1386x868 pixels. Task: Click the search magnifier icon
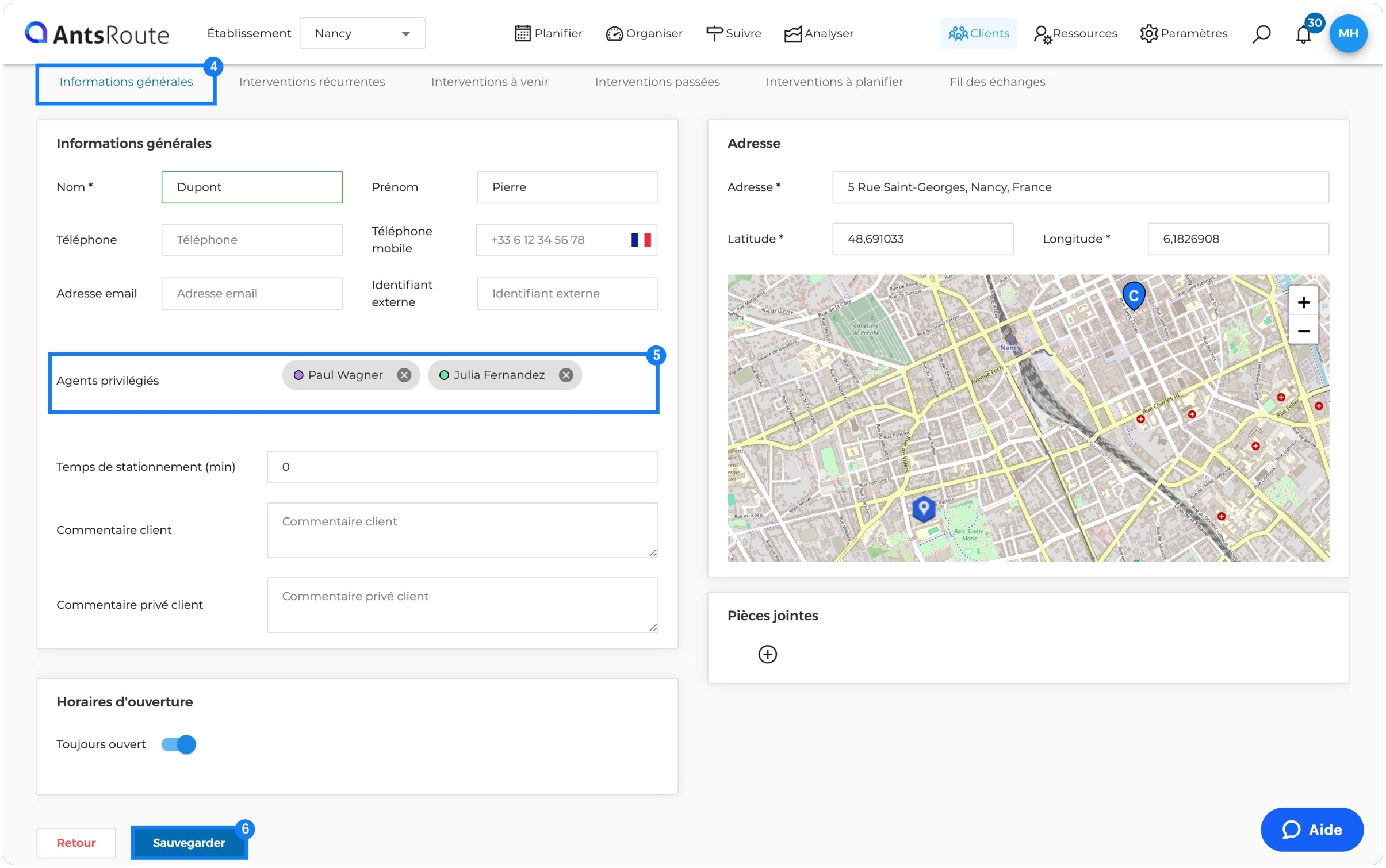pyautogui.click(x=1260, y=34)
